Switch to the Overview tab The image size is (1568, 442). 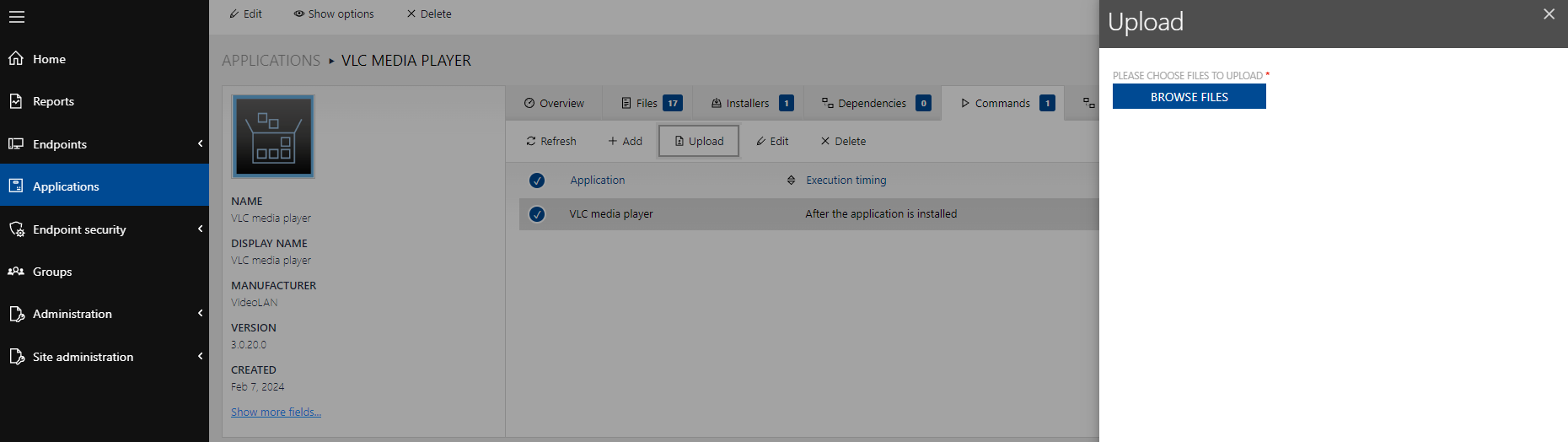(554, 103)
